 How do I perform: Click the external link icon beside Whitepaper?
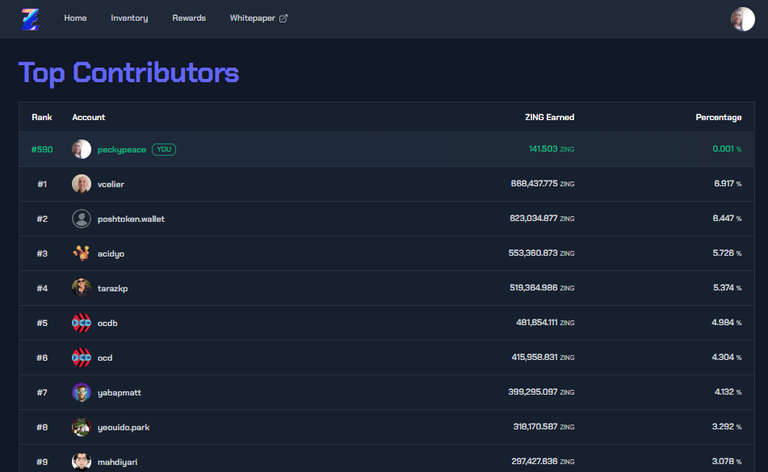[x=283, y=18]
